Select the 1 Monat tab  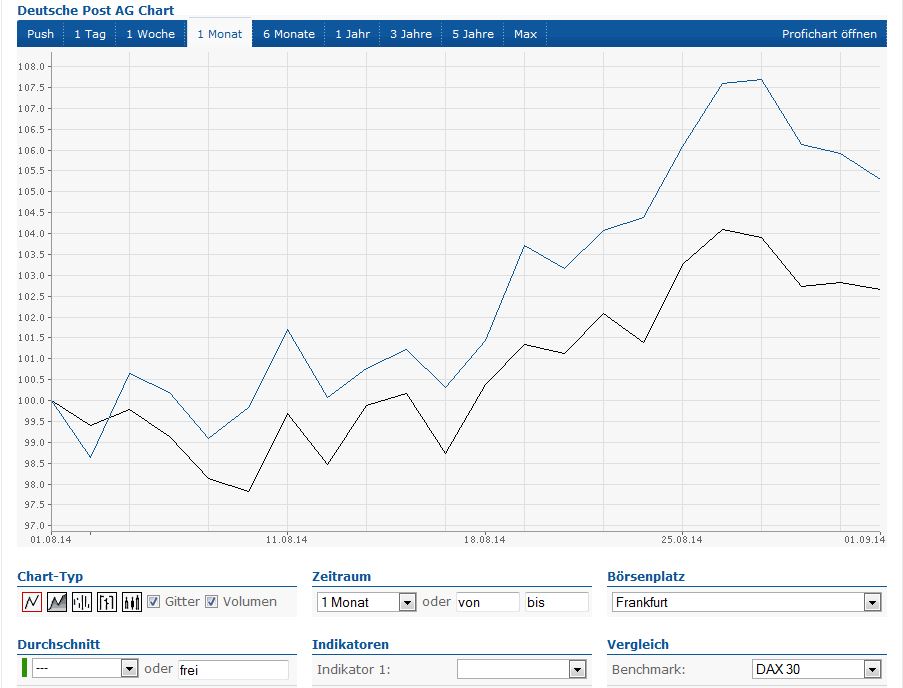(219, 34)
